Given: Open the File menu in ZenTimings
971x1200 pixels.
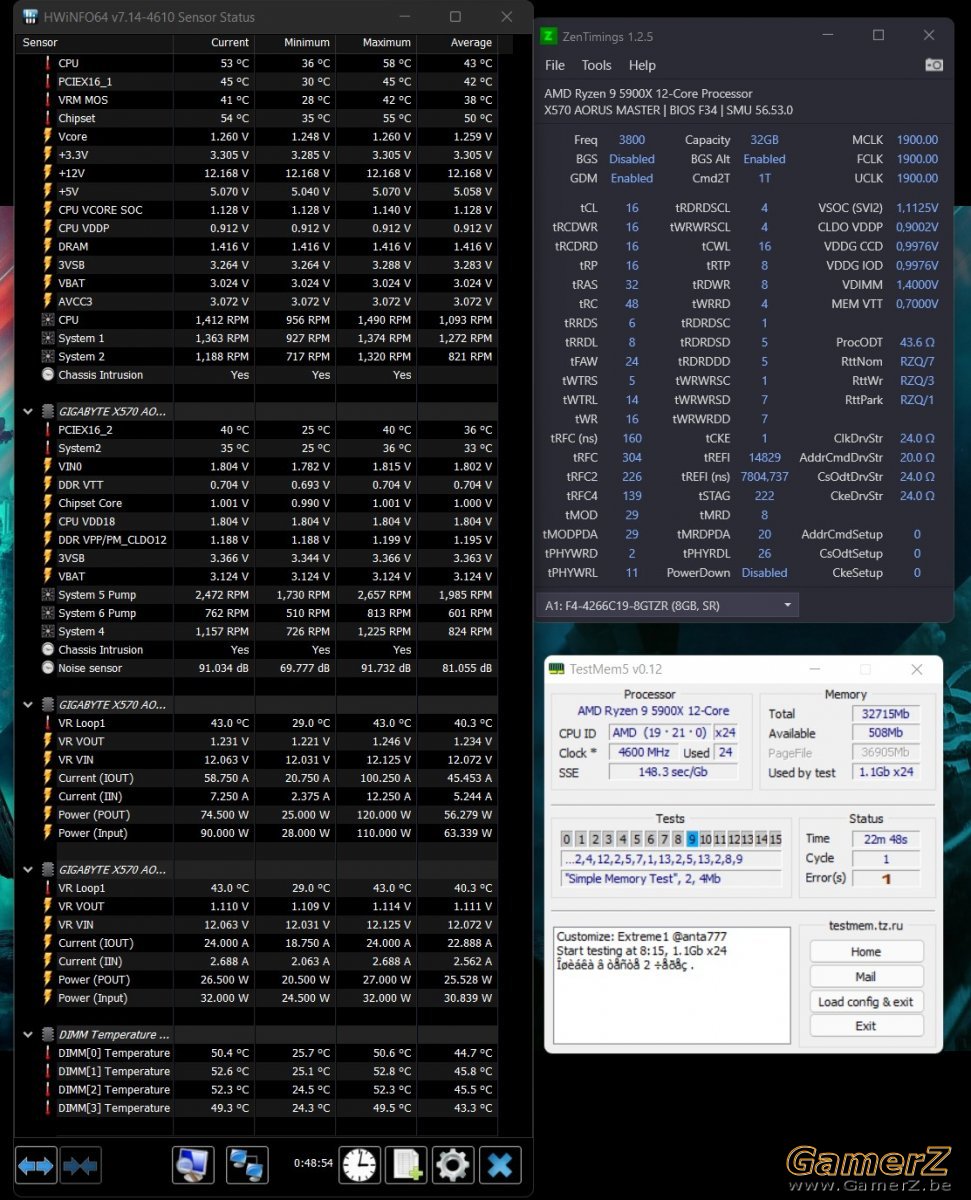Looking at the screenshot, I should pyautogui.click(x=555, y=65).
